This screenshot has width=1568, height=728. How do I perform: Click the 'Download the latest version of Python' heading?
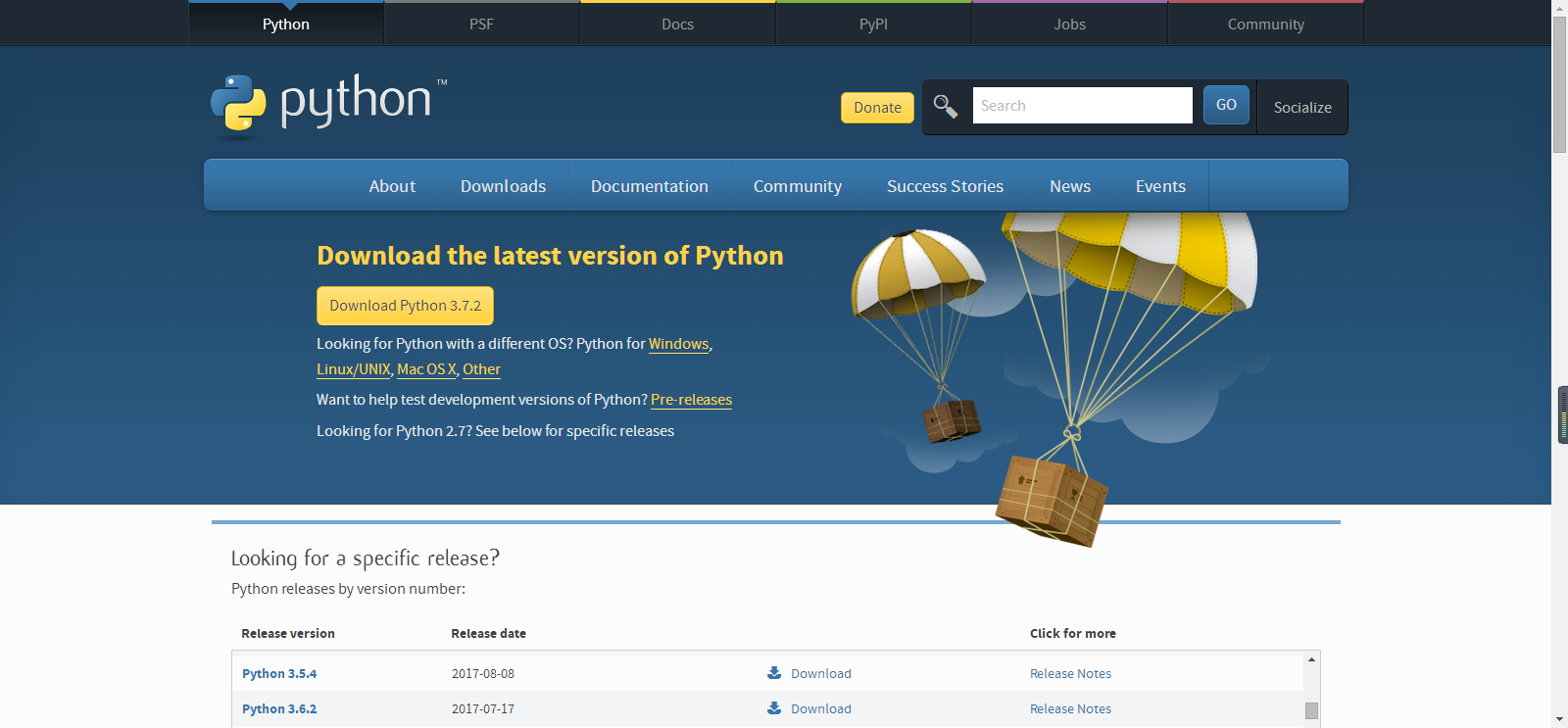(x=550, y=256)
